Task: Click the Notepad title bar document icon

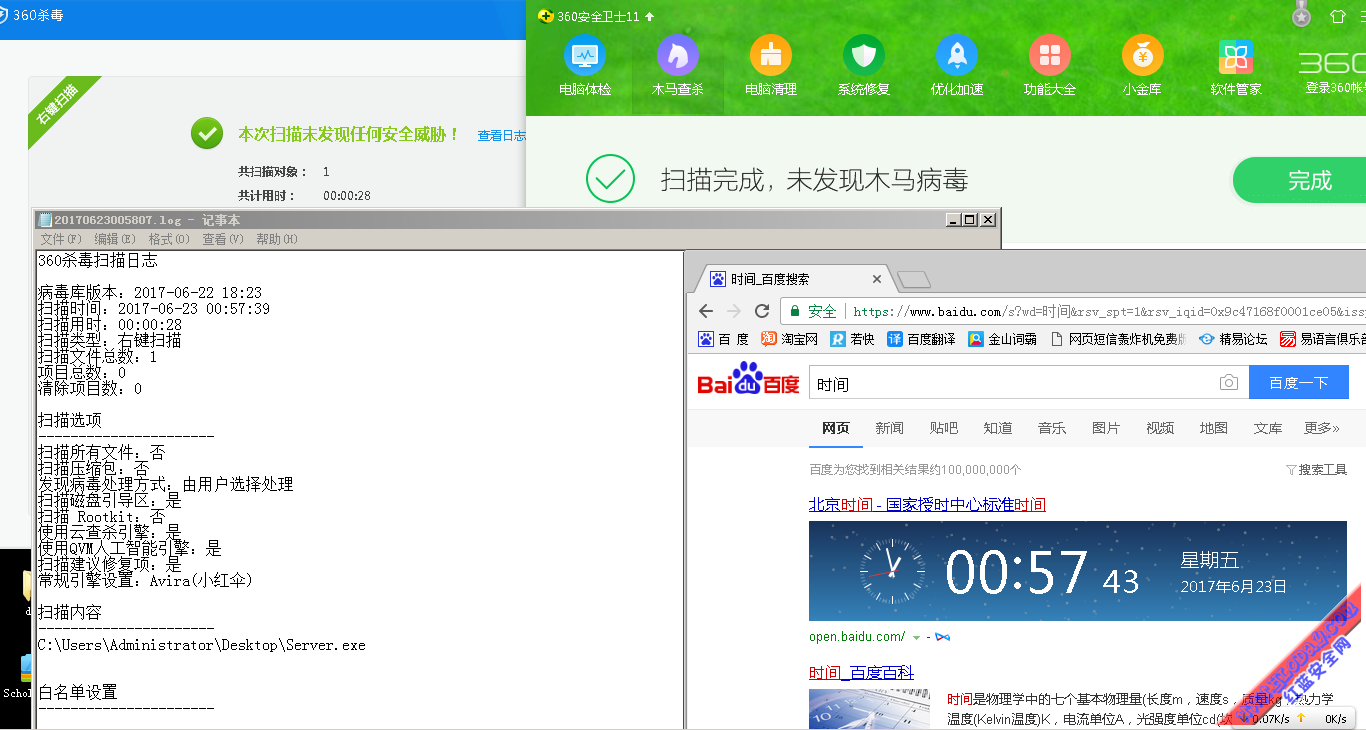Action: 44,220
